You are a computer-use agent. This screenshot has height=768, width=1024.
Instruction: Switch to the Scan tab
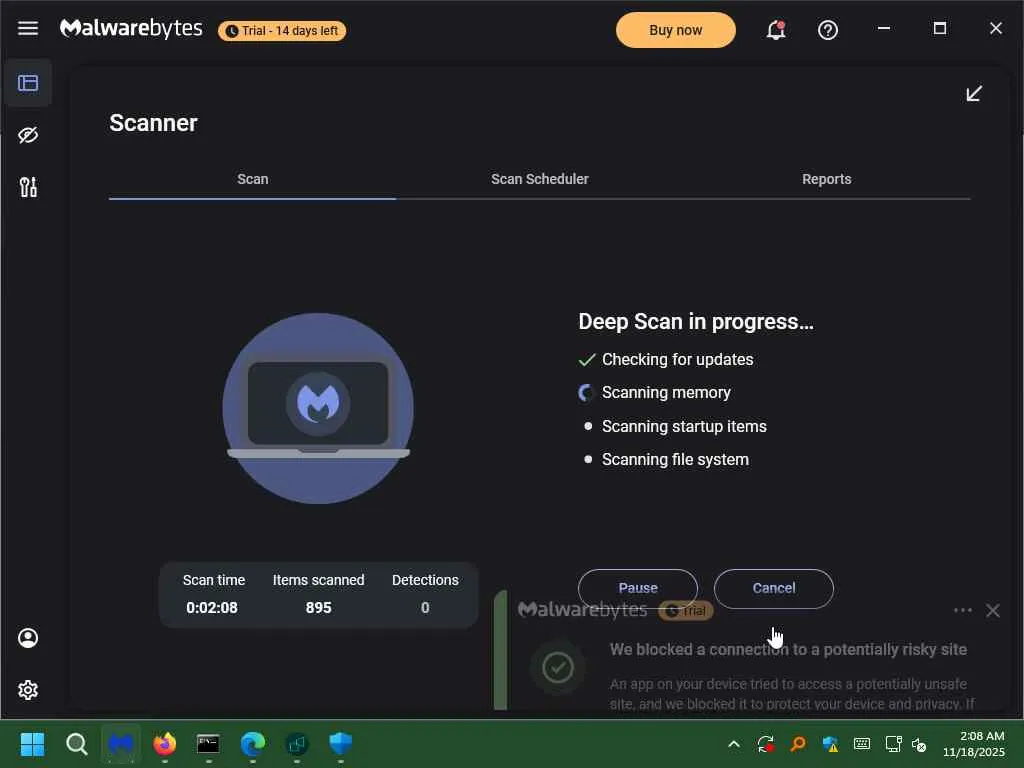pyautogui.click(x=252, y=179)
